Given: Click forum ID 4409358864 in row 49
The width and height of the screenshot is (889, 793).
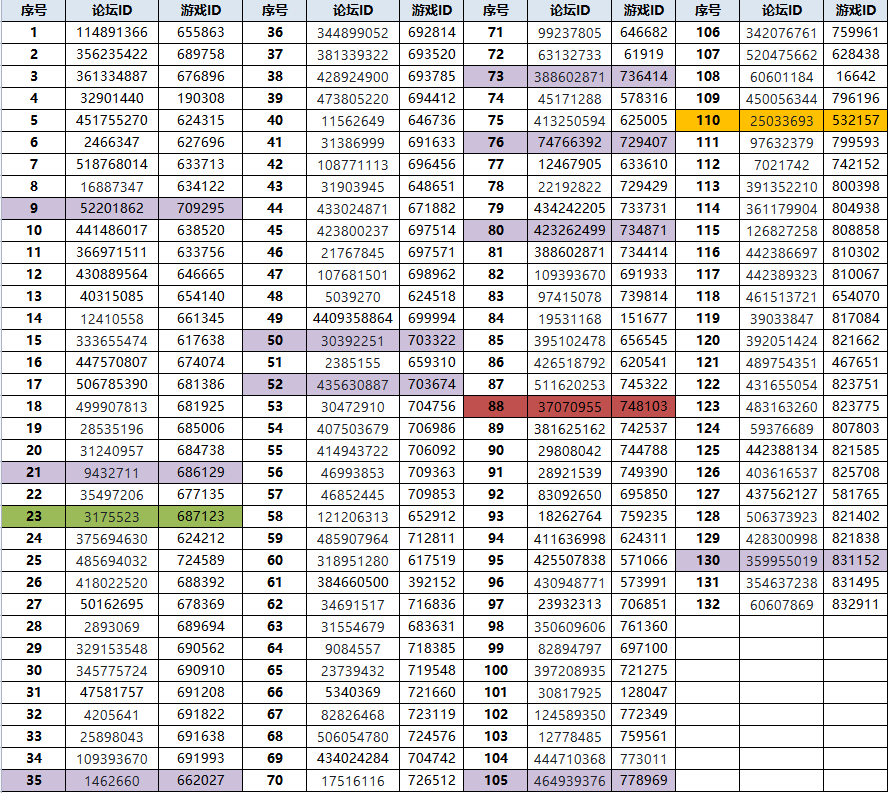Looking at the screenshot, I should pyautogui.click(x=353, y=318).
